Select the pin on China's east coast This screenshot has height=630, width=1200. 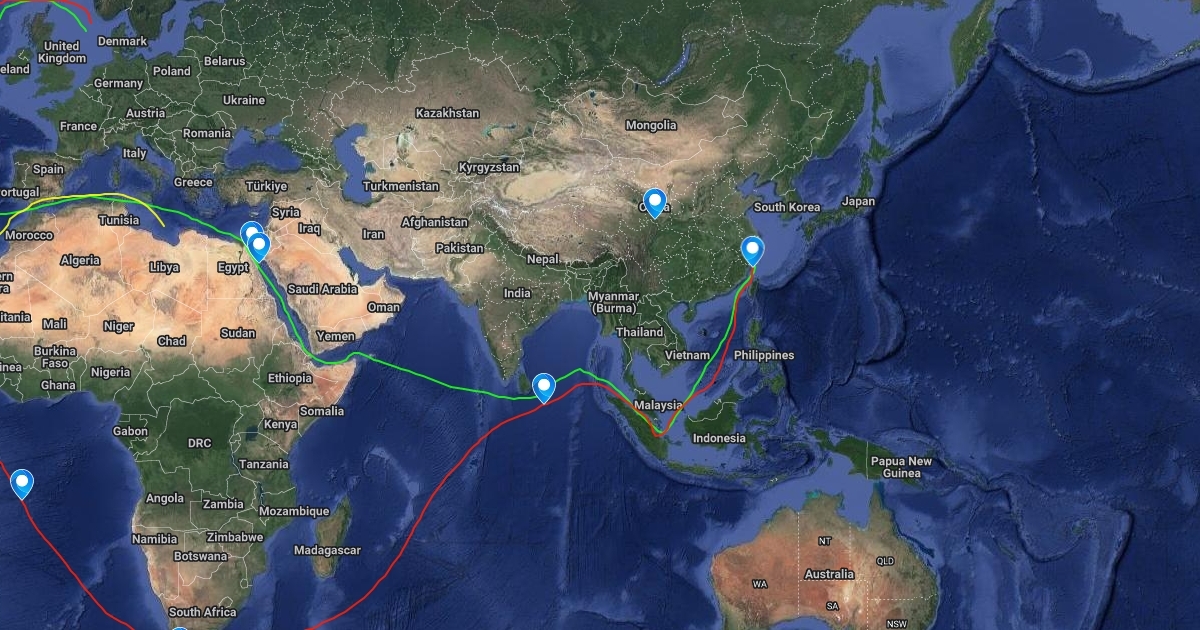point(753,250)
